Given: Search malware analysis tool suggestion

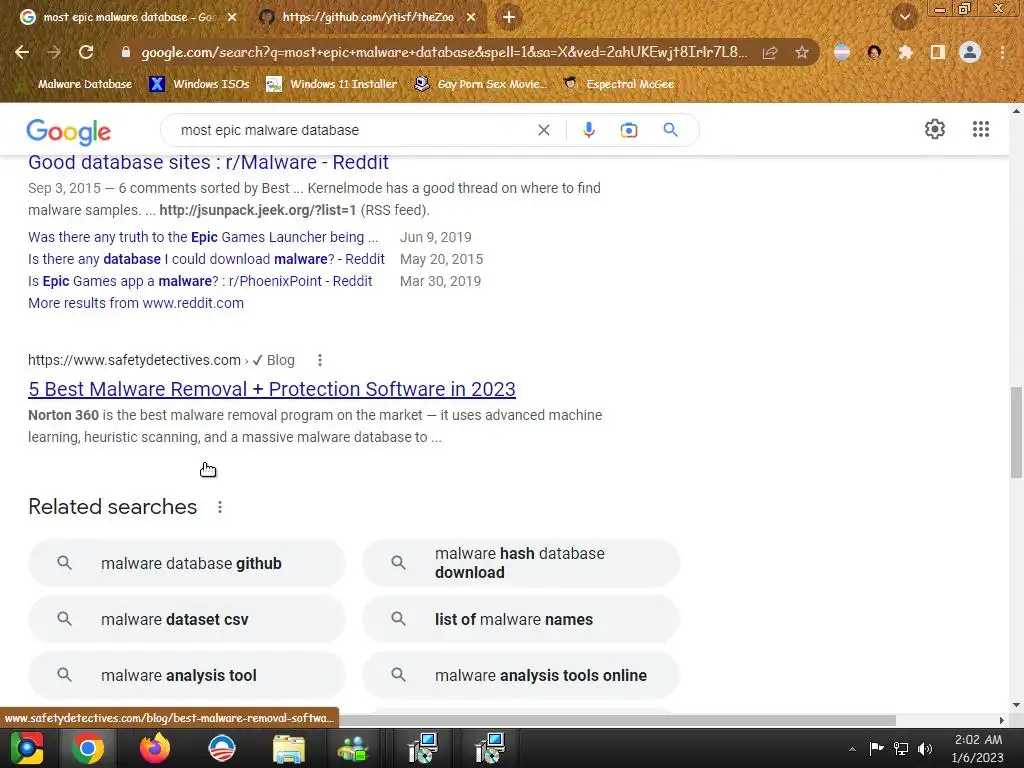Looking at the screenshot, I should (x=187, y=675).
